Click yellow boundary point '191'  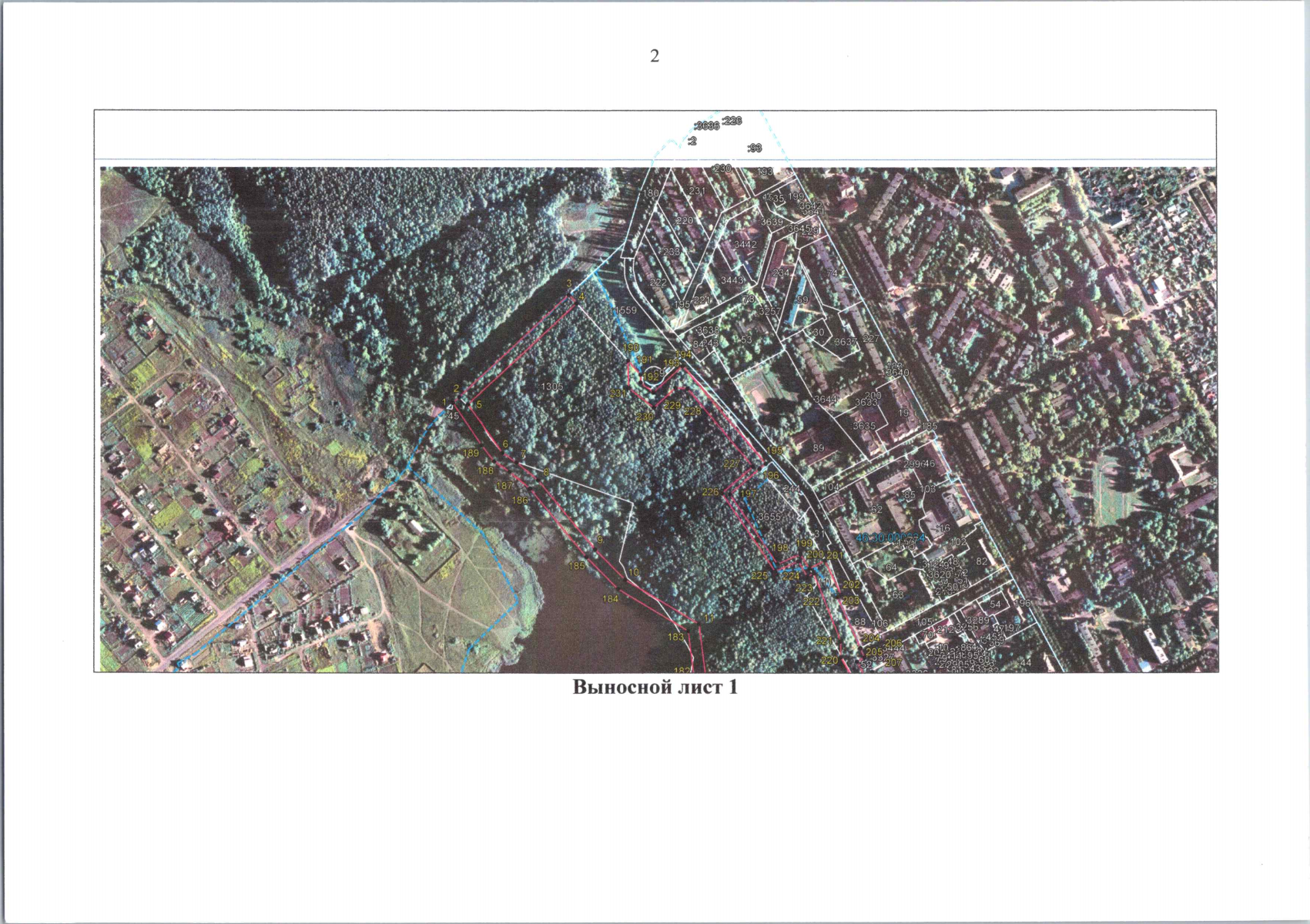click(645, 360)
